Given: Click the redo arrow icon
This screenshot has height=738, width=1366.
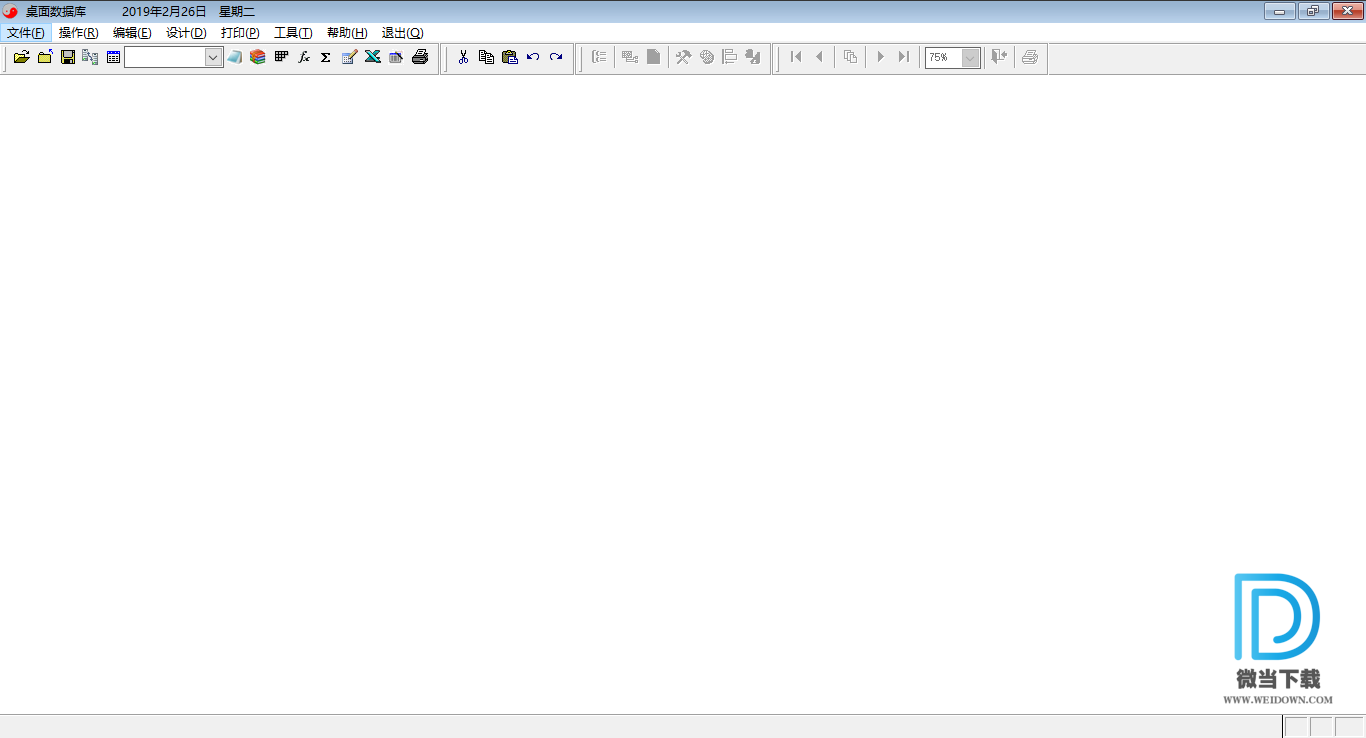Looking at the screenshot, I should coord(556,57).
